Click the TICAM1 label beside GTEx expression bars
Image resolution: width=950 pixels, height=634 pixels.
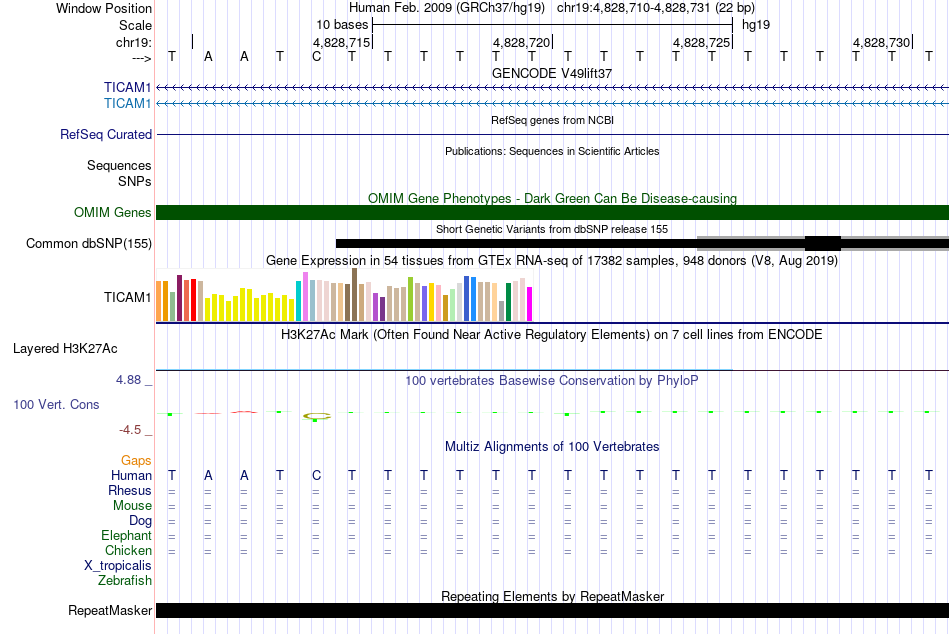click(127, 297)
